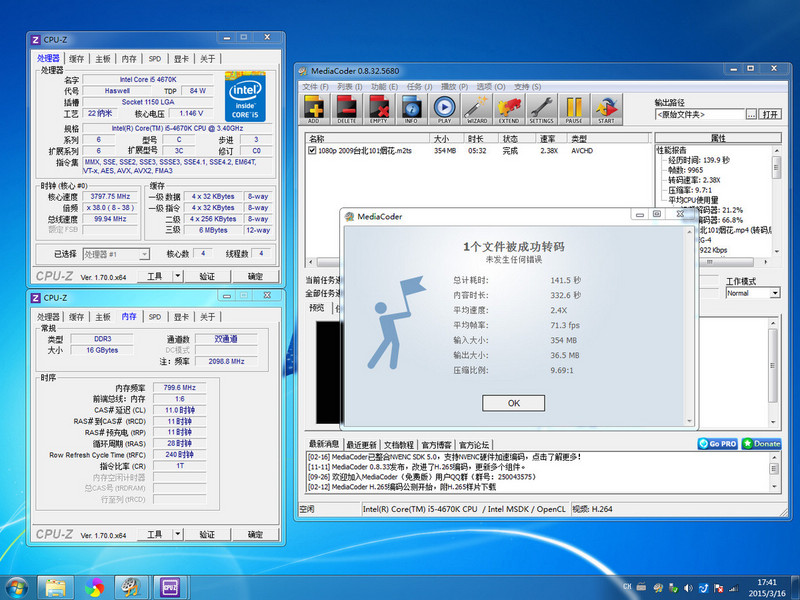This screenshot has width=800, height=600.
Task: Open the 文件 (F) menu in MediaCoder
Action: coord(315,86)
